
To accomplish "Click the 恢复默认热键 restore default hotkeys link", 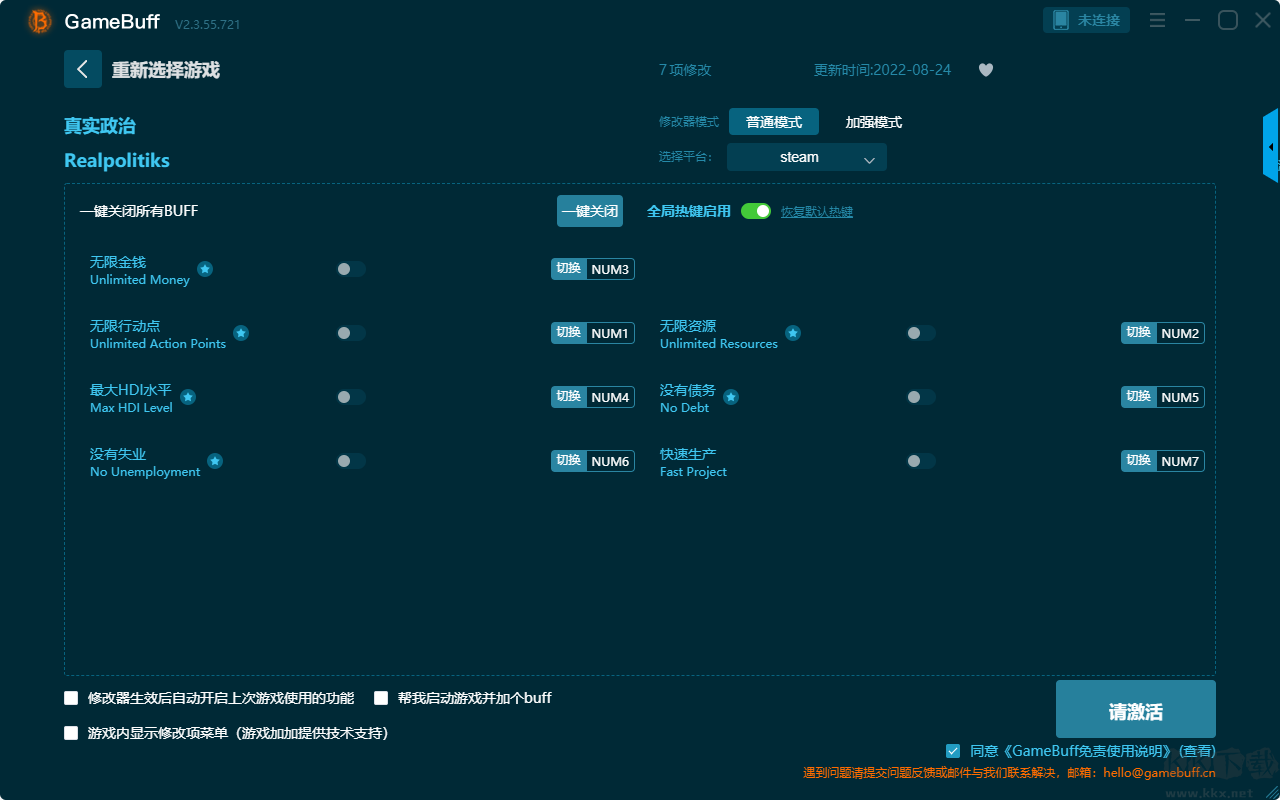I will coord(817,212).
